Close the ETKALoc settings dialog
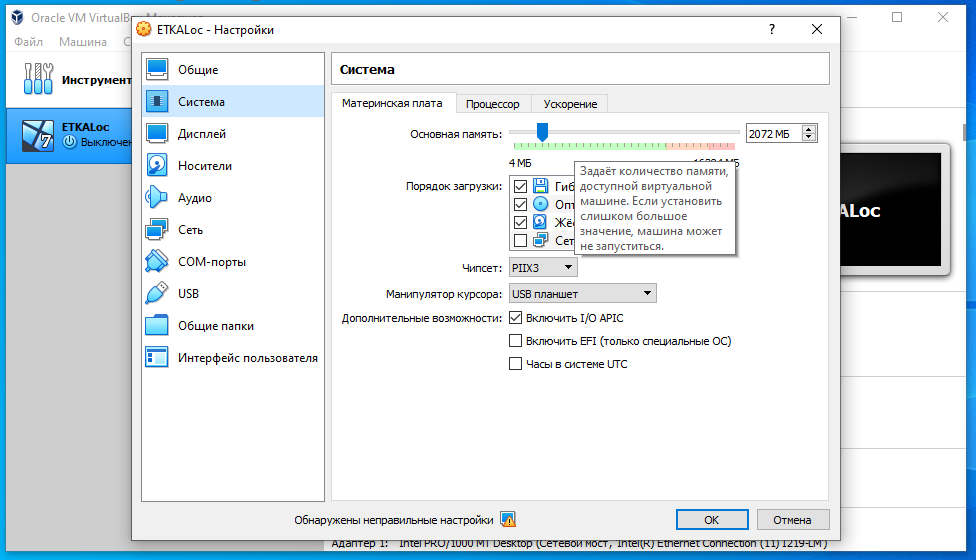 tap(817, 29)
